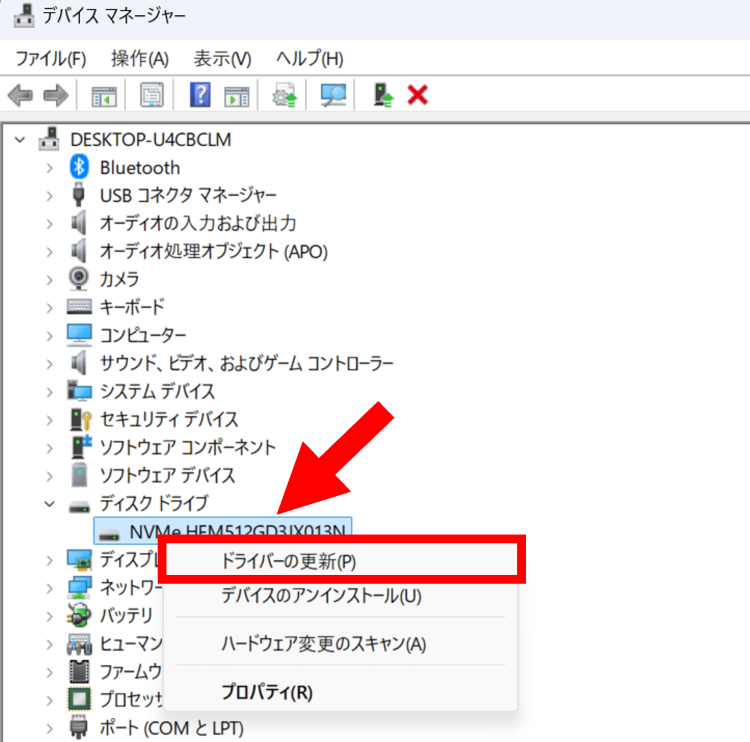Click the forward arrow toolbar icon
This screenshot has width=750, height=742.
click(x=55, y=96)
